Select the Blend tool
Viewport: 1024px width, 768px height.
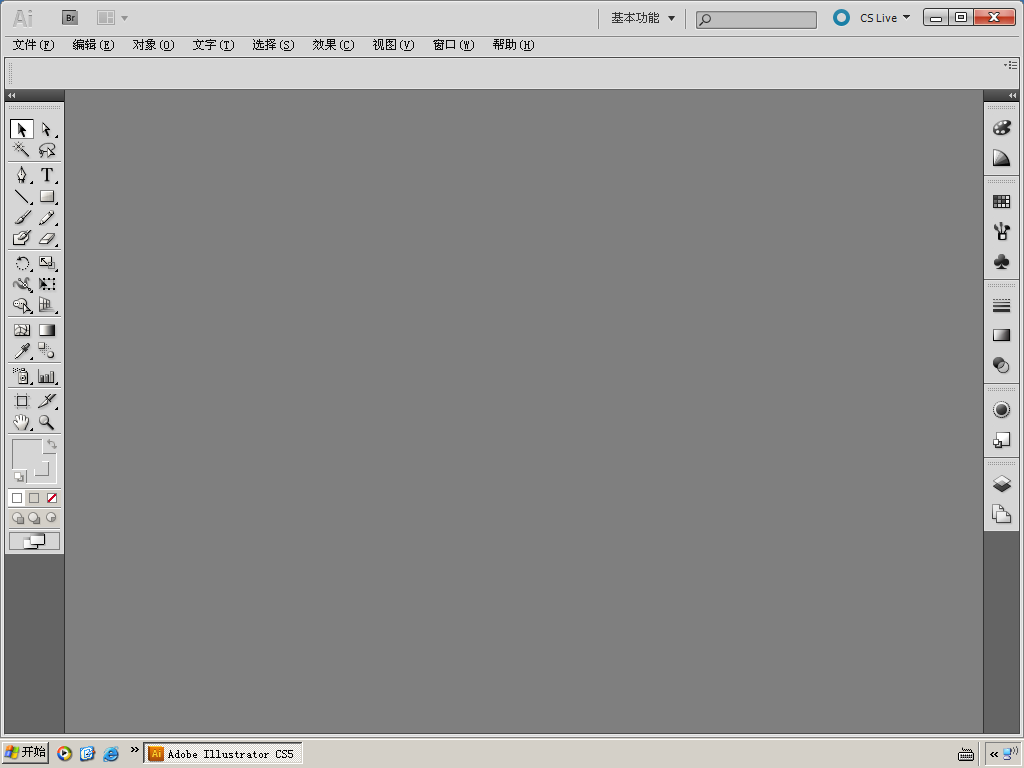coord(46,351)
